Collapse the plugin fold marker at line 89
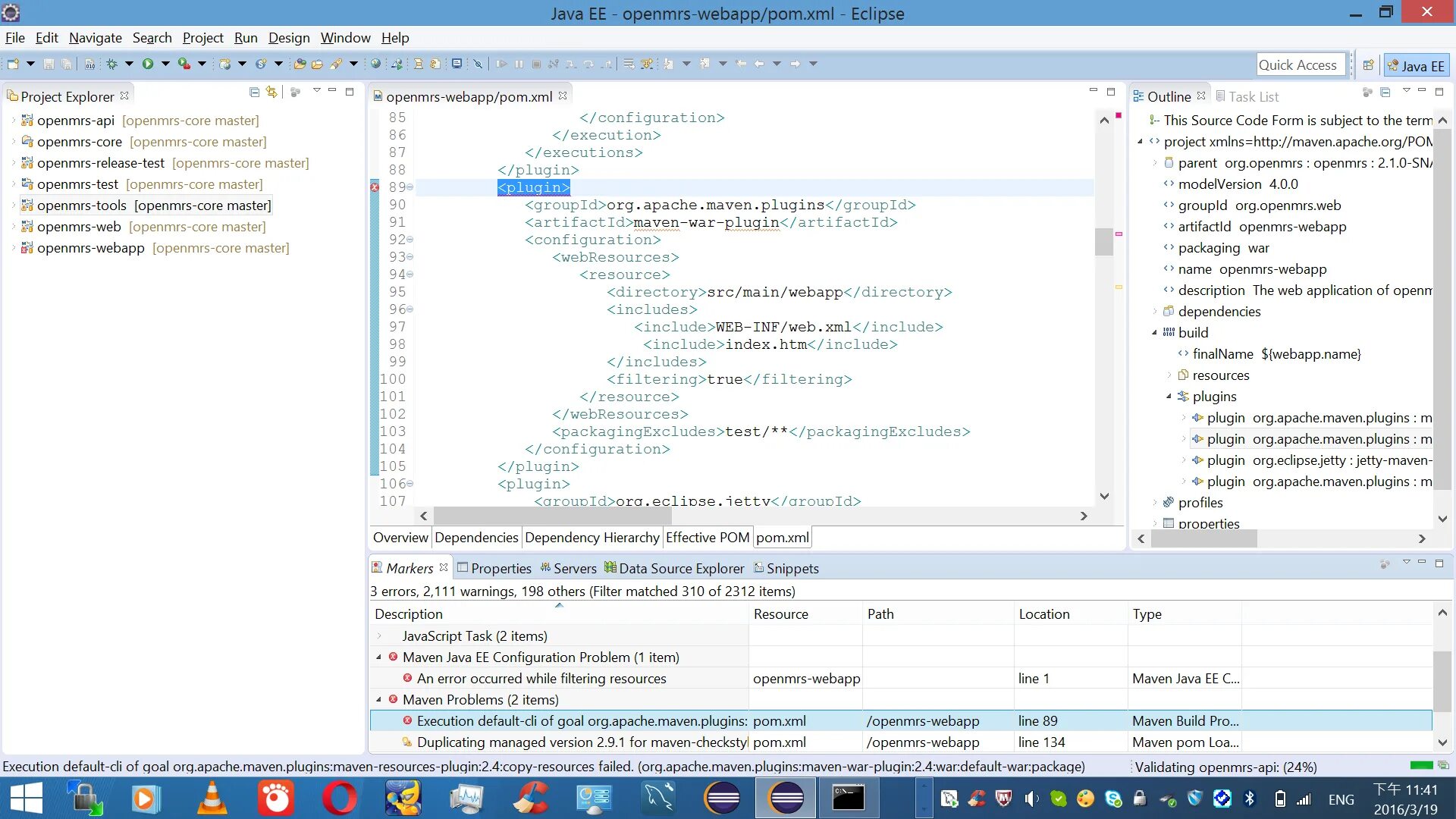 coord(410,187)
